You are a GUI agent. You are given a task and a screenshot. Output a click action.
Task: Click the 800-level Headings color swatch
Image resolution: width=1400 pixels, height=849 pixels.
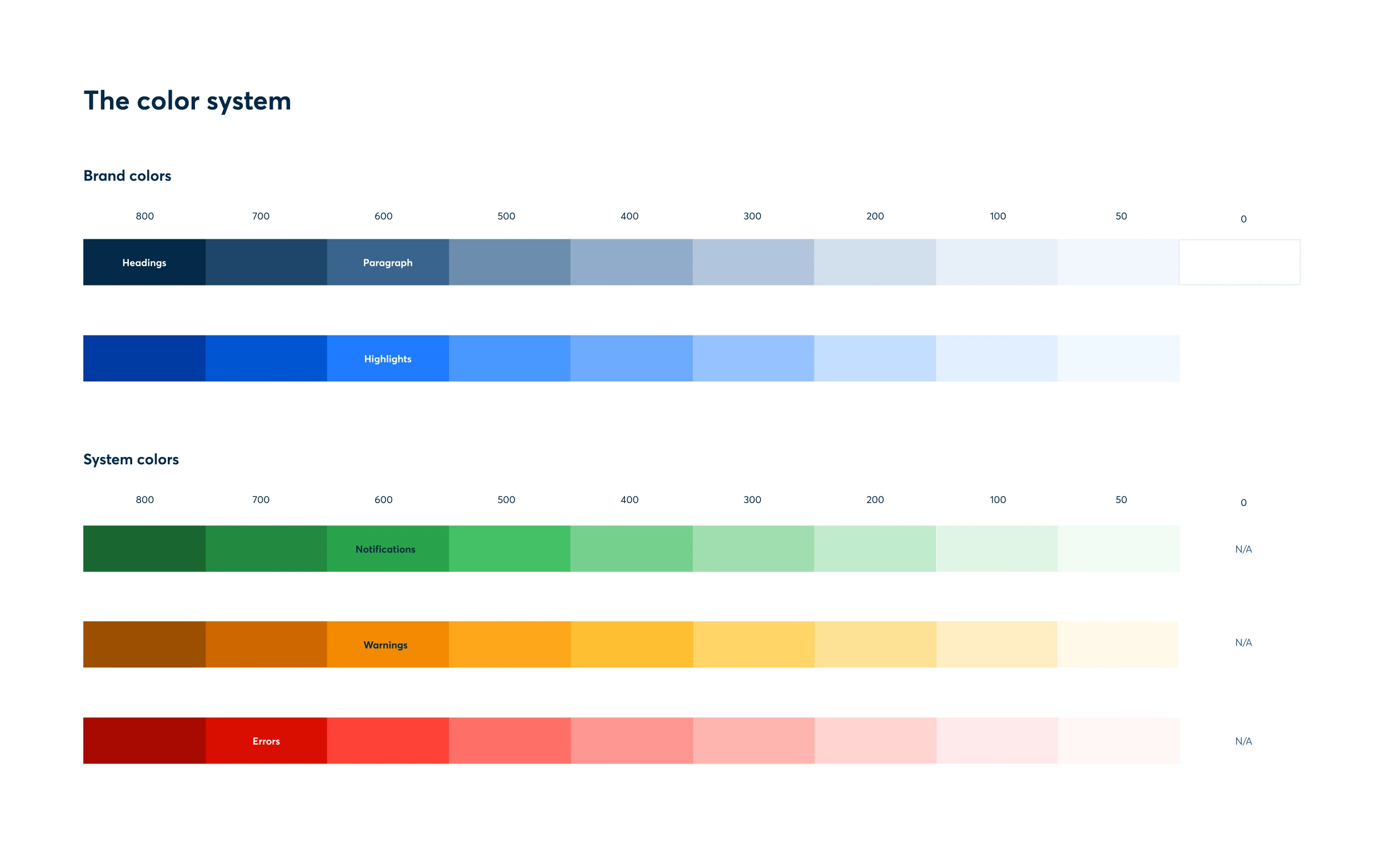tap(144, 262)
